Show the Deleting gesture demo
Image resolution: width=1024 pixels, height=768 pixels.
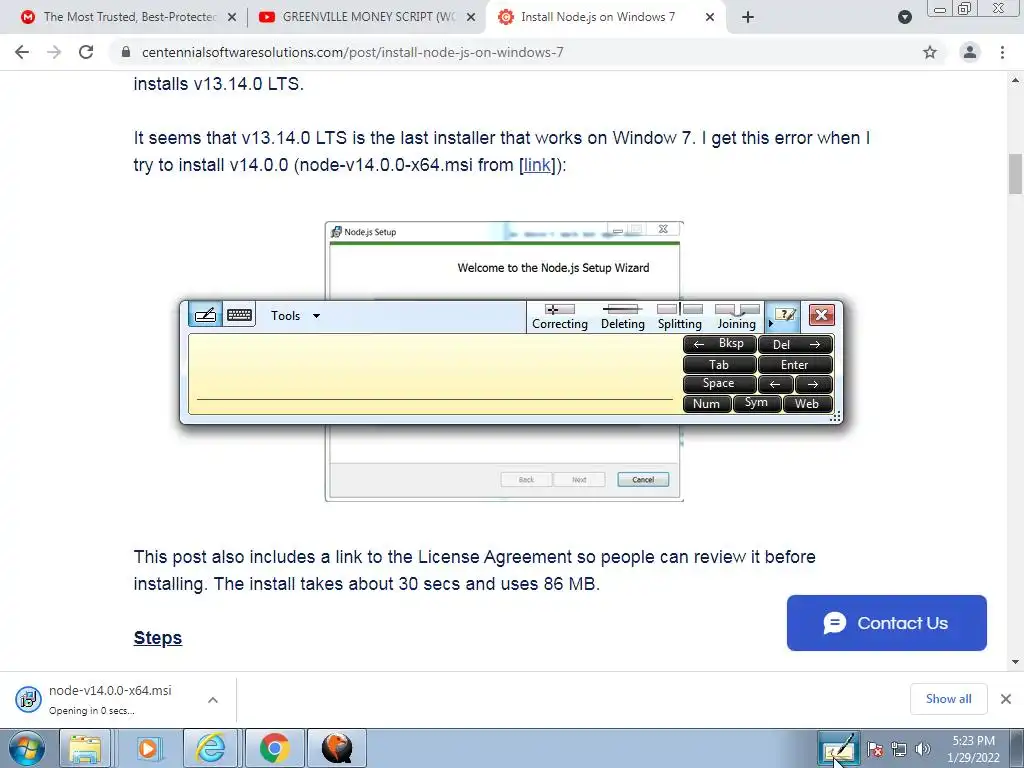click(622, 317)
